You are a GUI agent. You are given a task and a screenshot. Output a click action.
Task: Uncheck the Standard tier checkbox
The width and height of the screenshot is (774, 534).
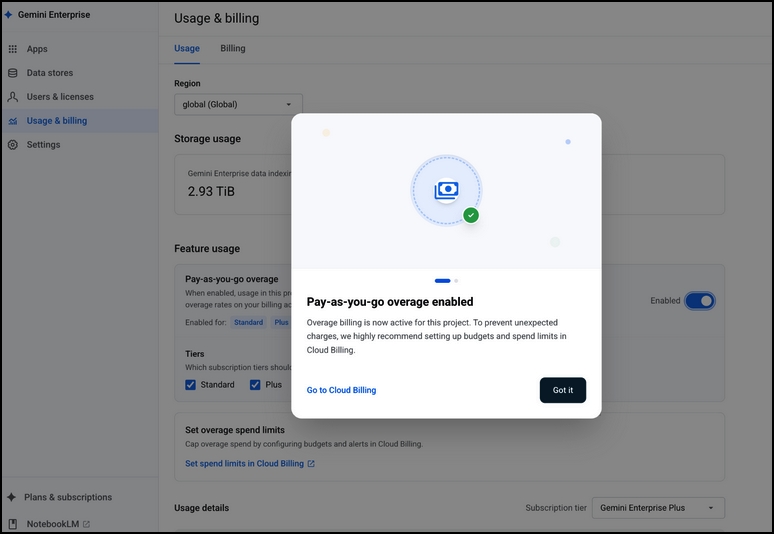click(191, 384)
